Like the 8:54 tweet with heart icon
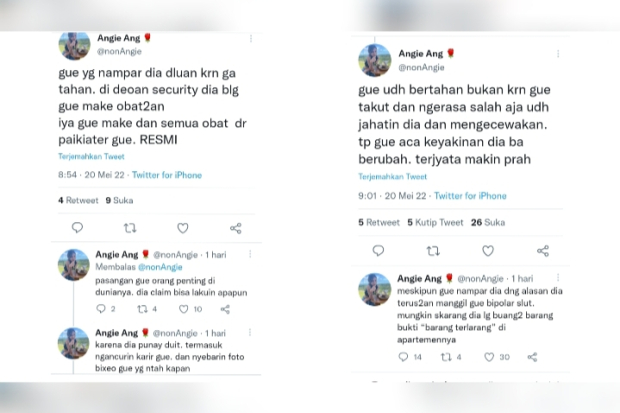The image size is (620, 413). pyautogui.click(x=182, y=228)
